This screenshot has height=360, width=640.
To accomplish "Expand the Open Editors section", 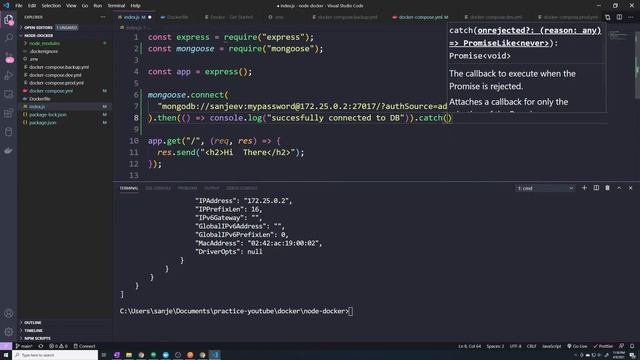I will pyautogui.click(x=38, y=27).
